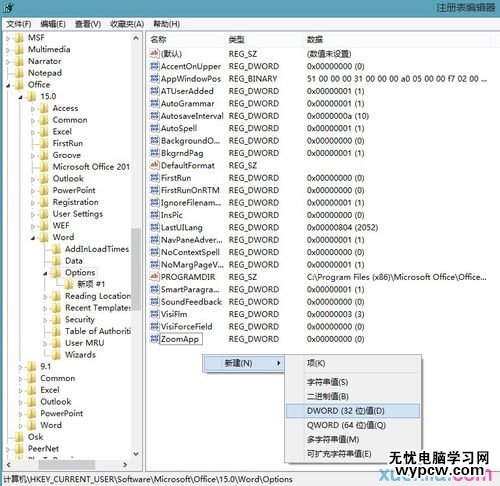The height and width of the screenshot is (486, 500).
Task: Expand the Multimedia tree node
Action: [8, 50]
